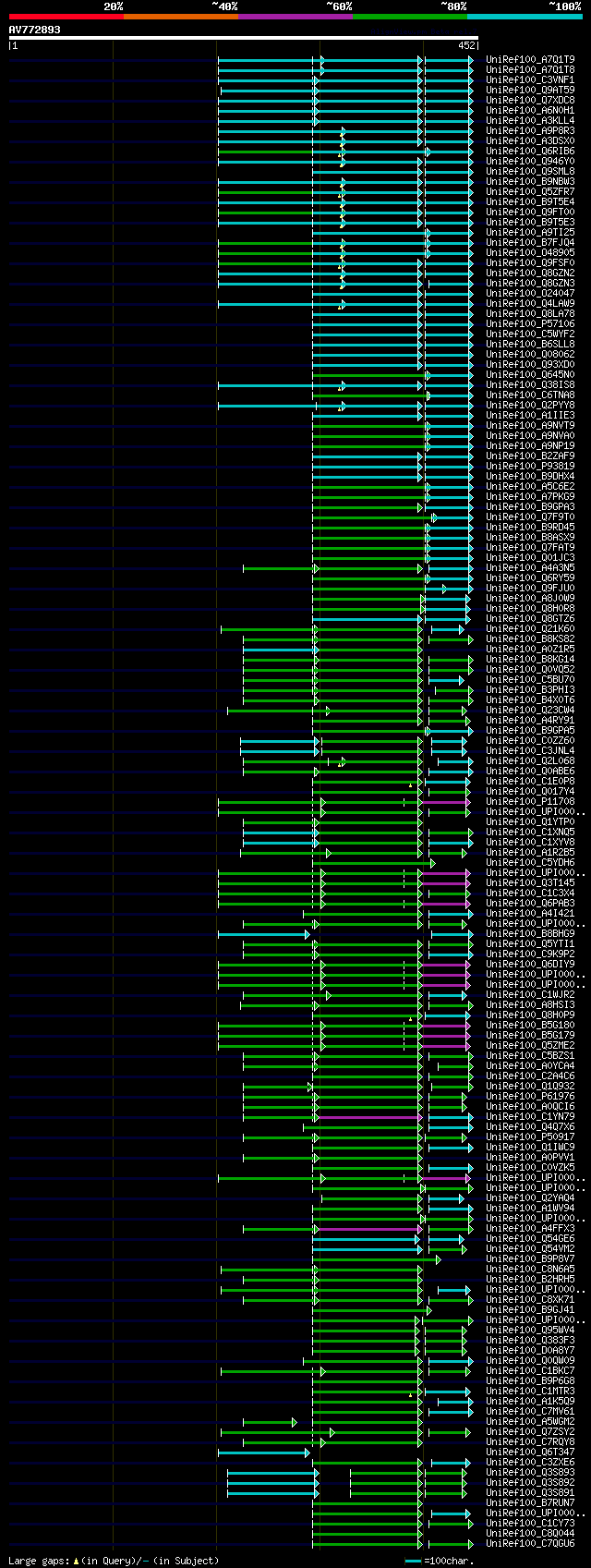Select the UniRef100_B8BHG9 label
Image resolution: width=591 pixels, height=1568 pixels.
click(x=530, y=933)
